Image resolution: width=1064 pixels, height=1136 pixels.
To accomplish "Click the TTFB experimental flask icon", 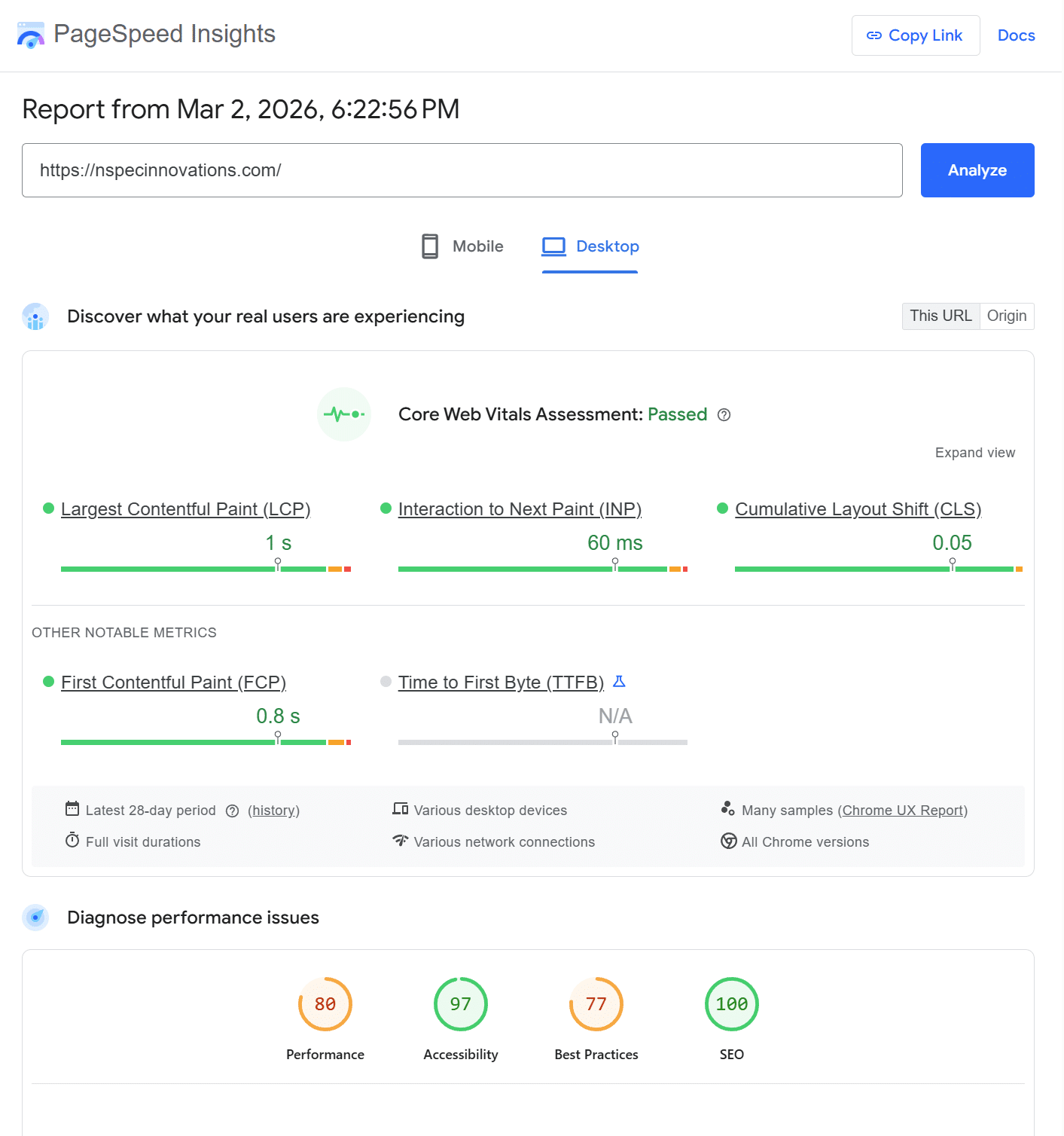I will pos(619,682).
